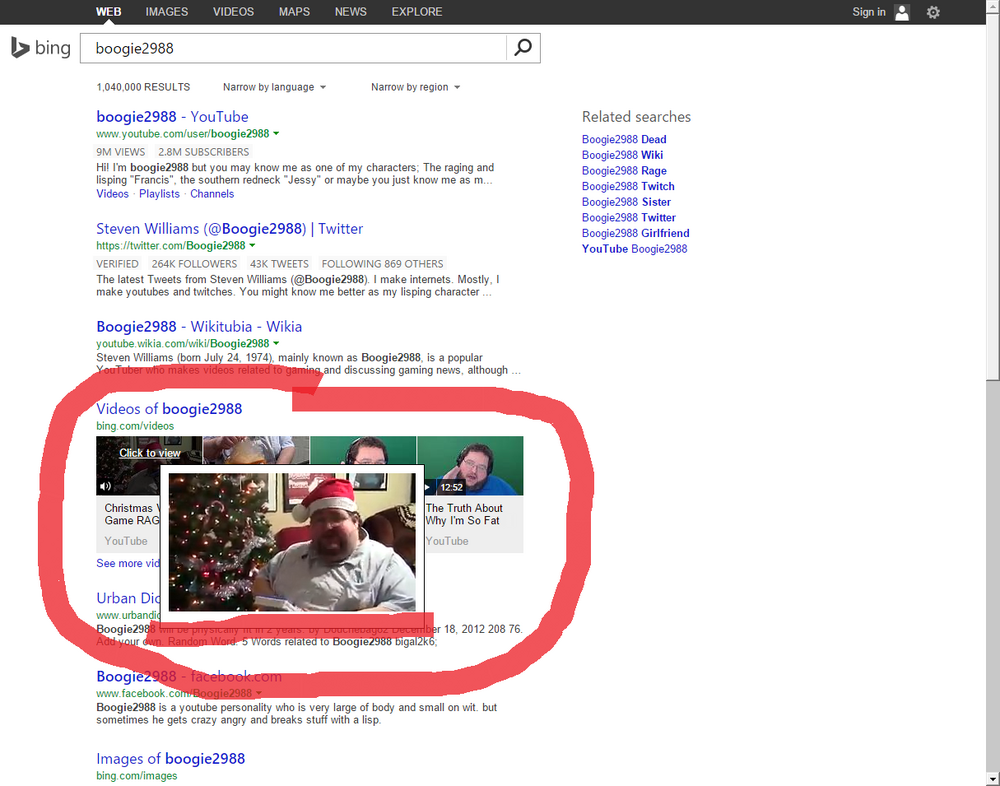
Task: Click the VERIFIED label
Action: 117,264
